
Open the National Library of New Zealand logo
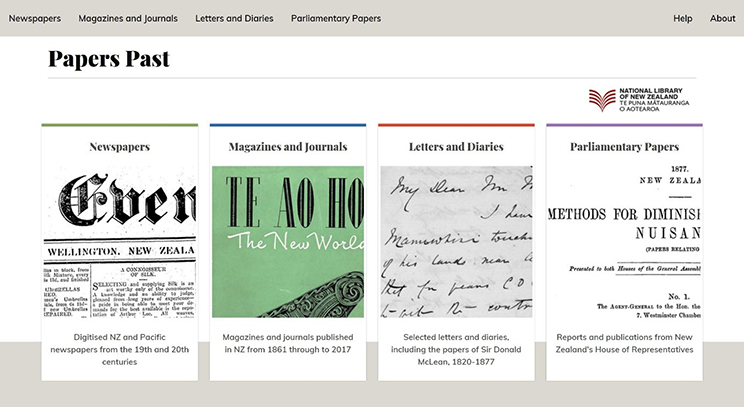[639, 100]
